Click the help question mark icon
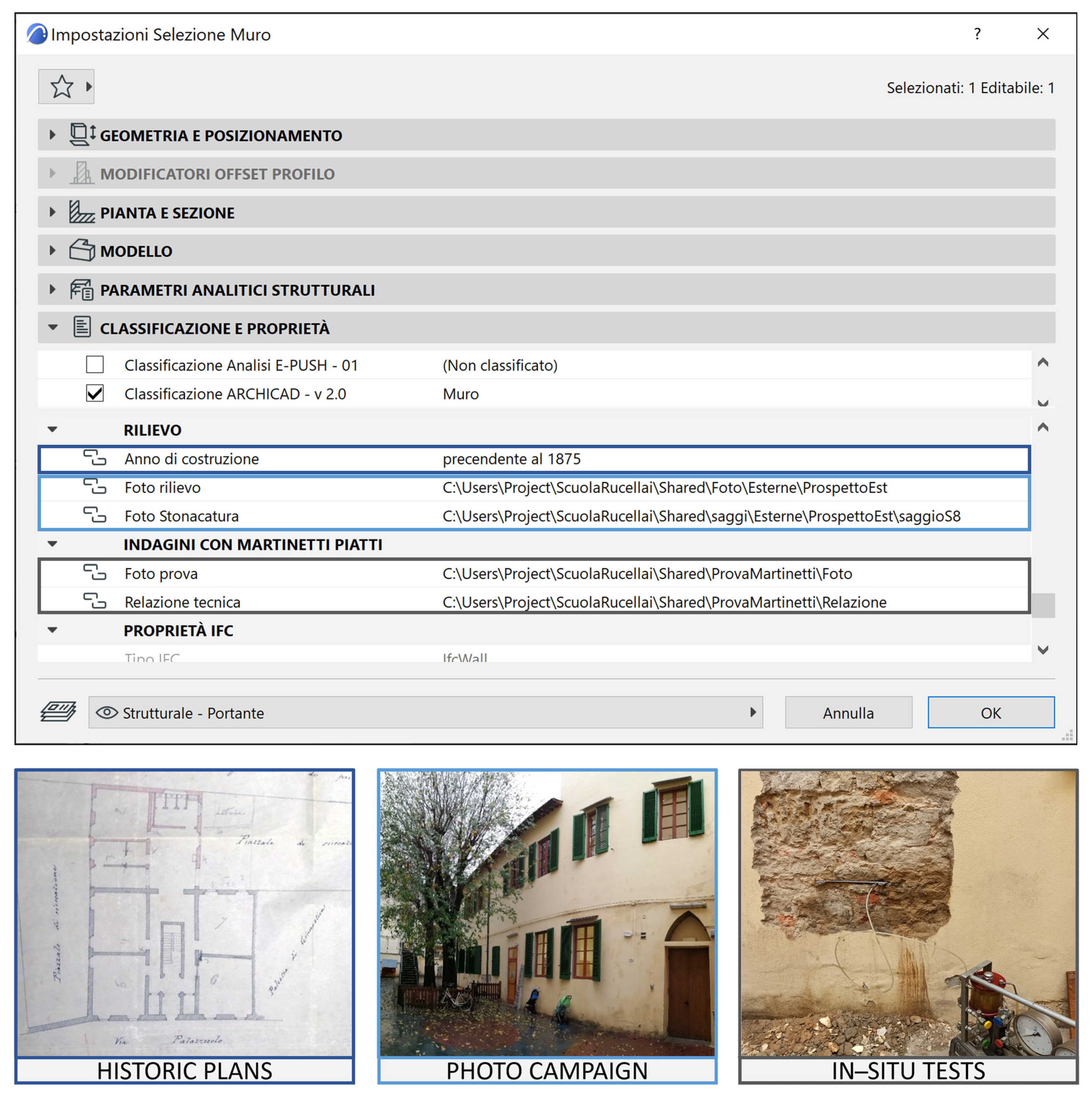1092x1100 pixels. (977, 34)
